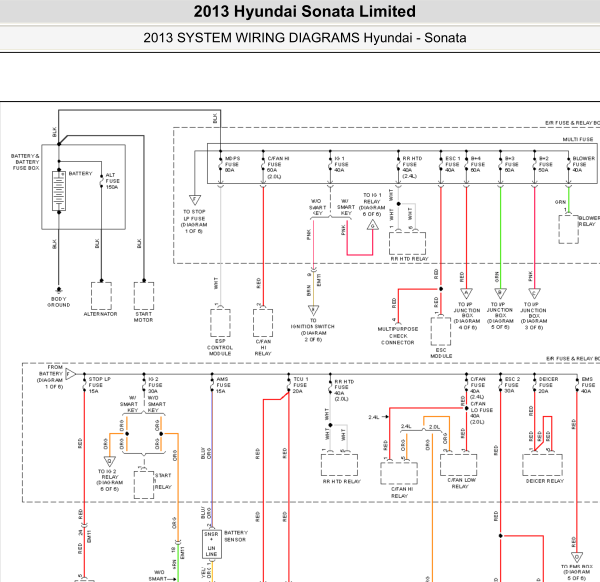Image resolution: width=600 pixels, height=582 pixels.
Task: Click the body ground symbol
Action: (x=59, y=290)
